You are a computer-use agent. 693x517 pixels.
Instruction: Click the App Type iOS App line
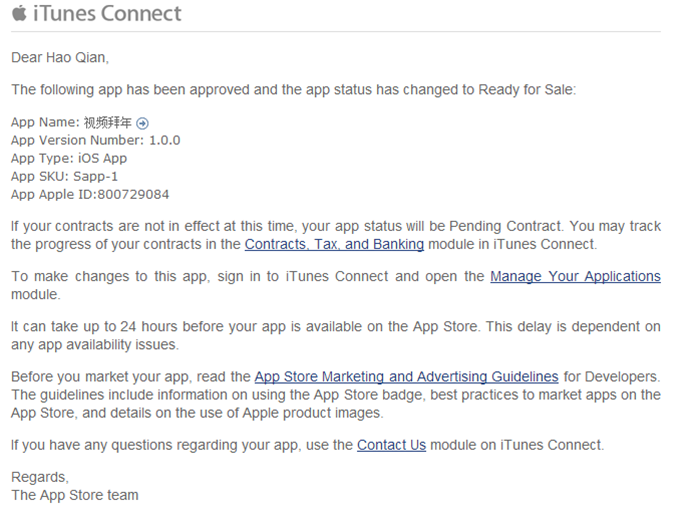(69, 159)
